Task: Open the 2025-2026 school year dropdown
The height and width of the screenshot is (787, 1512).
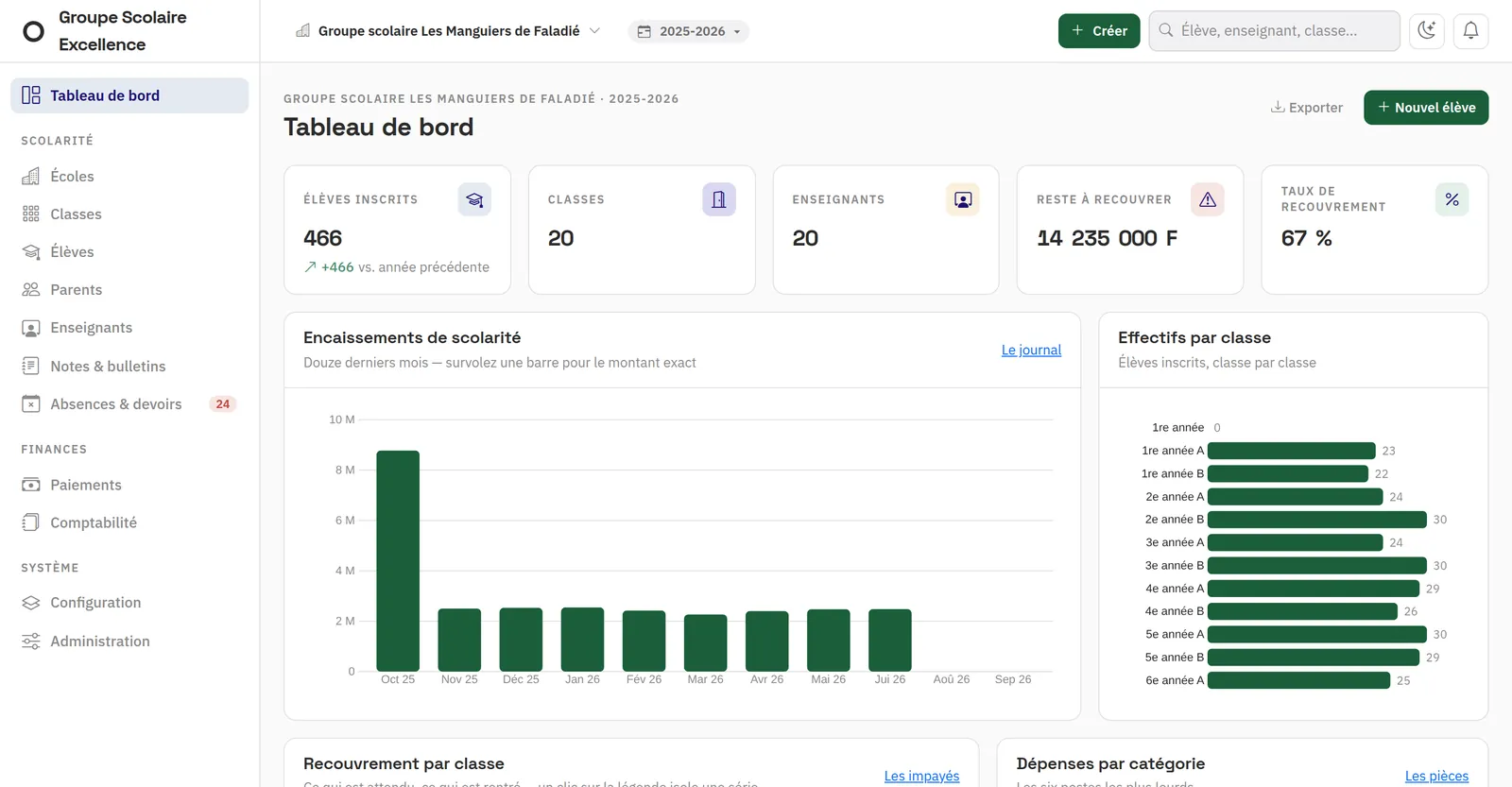Action: pyautogui.click(x=689, y=31)
